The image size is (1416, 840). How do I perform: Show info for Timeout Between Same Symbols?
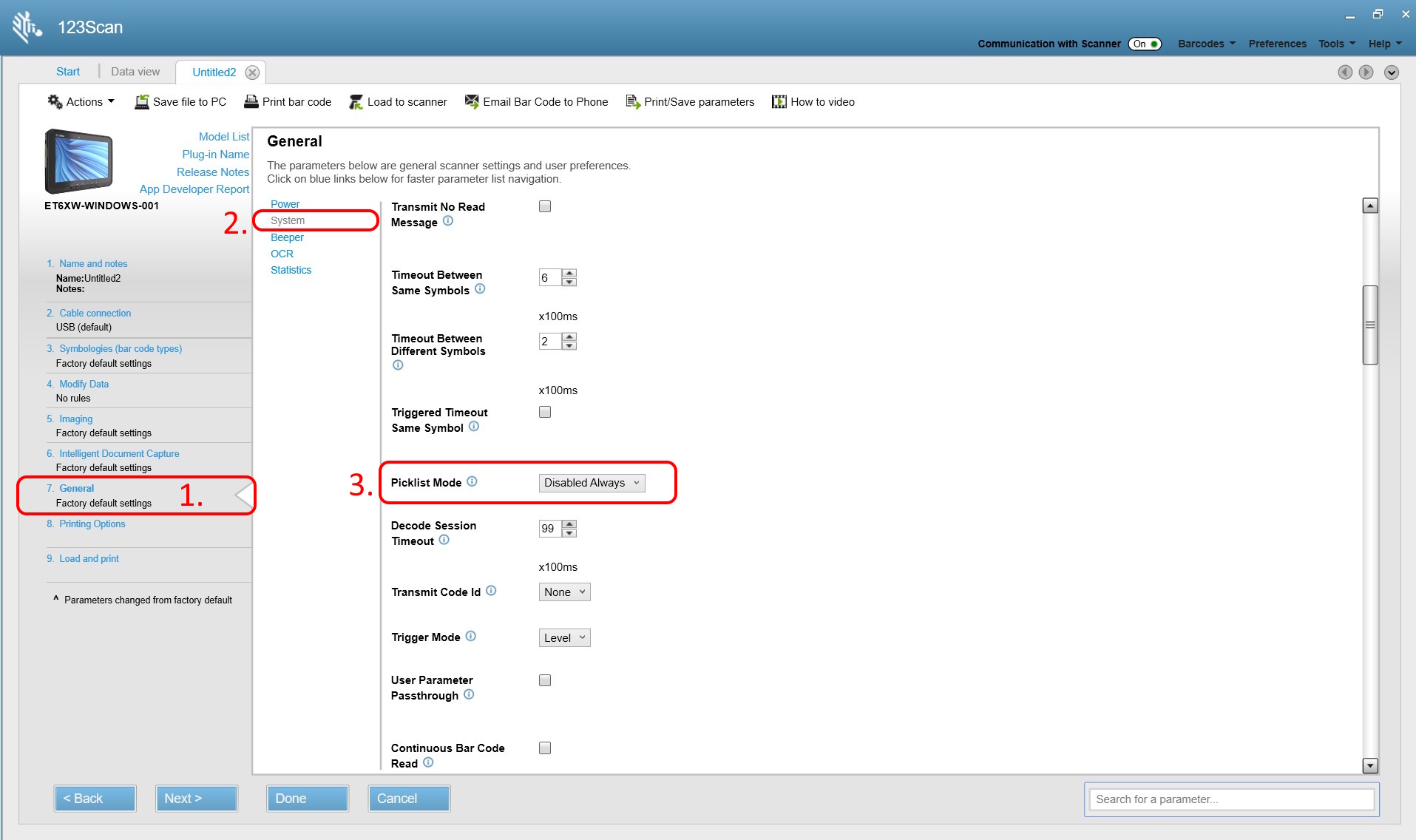[480, 289]
